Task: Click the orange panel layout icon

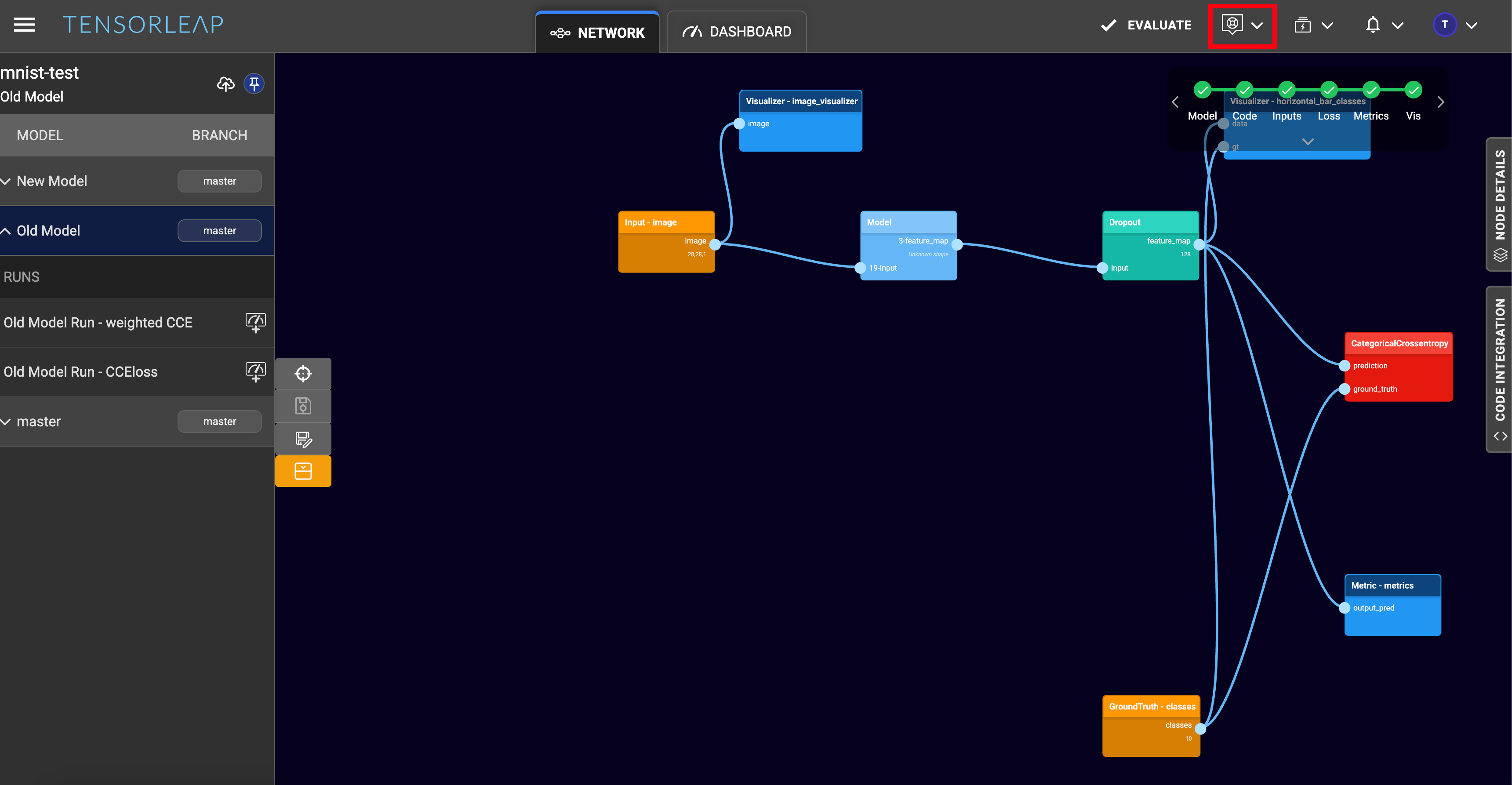Action: tap(303, 471)
